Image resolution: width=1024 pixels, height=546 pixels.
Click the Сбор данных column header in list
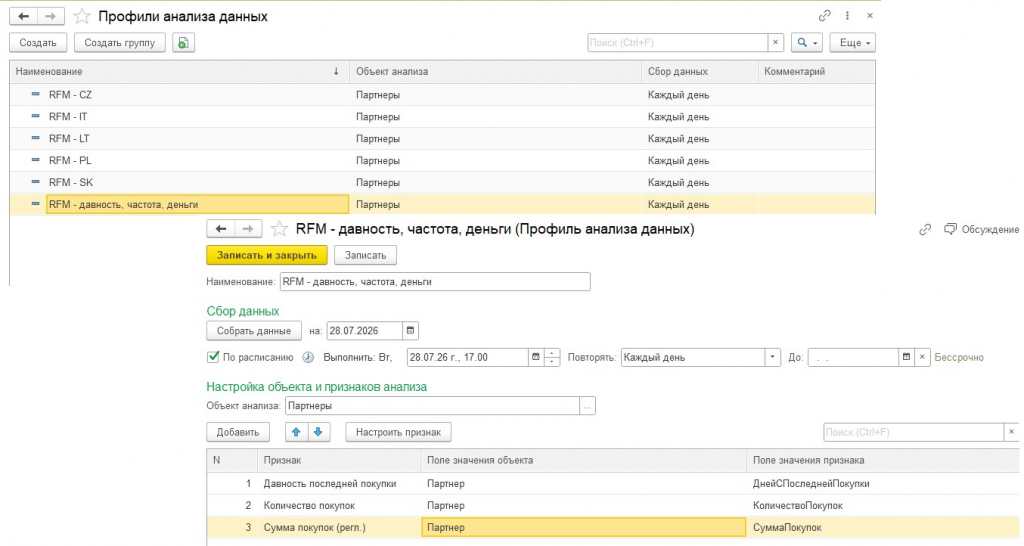point(699,71)
